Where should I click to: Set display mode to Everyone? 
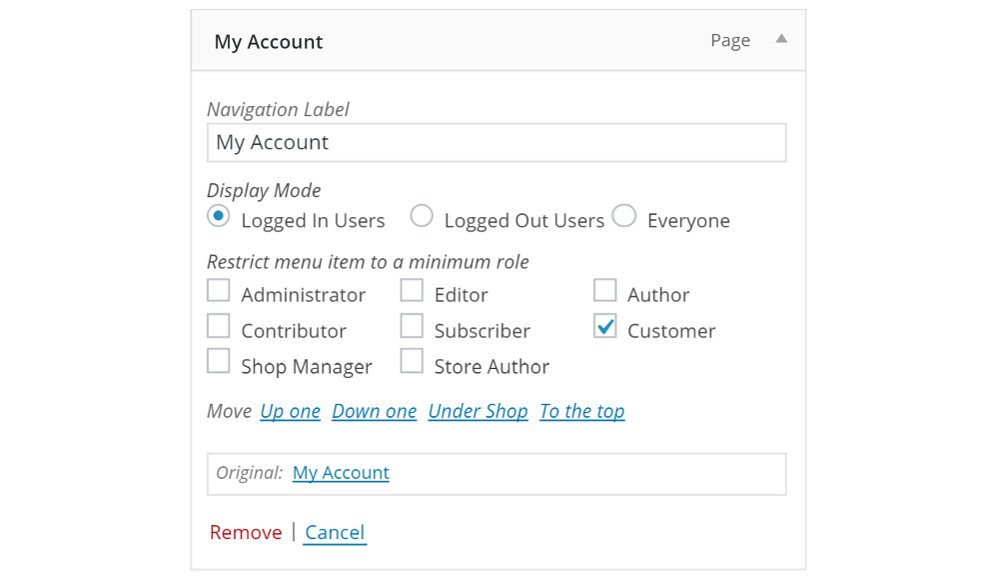[624, 215]
